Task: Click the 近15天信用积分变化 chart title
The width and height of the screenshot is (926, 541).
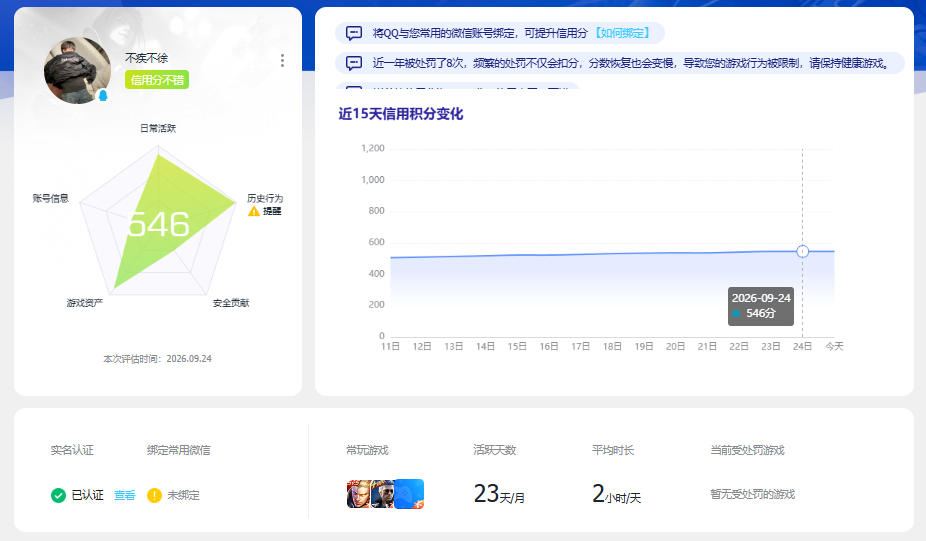Action: tap(401, 114)
